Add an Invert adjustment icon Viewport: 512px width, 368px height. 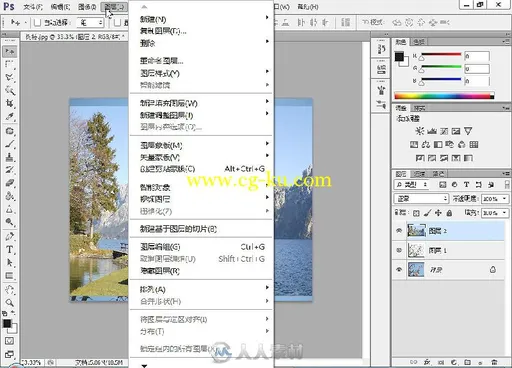pos(420,158)
